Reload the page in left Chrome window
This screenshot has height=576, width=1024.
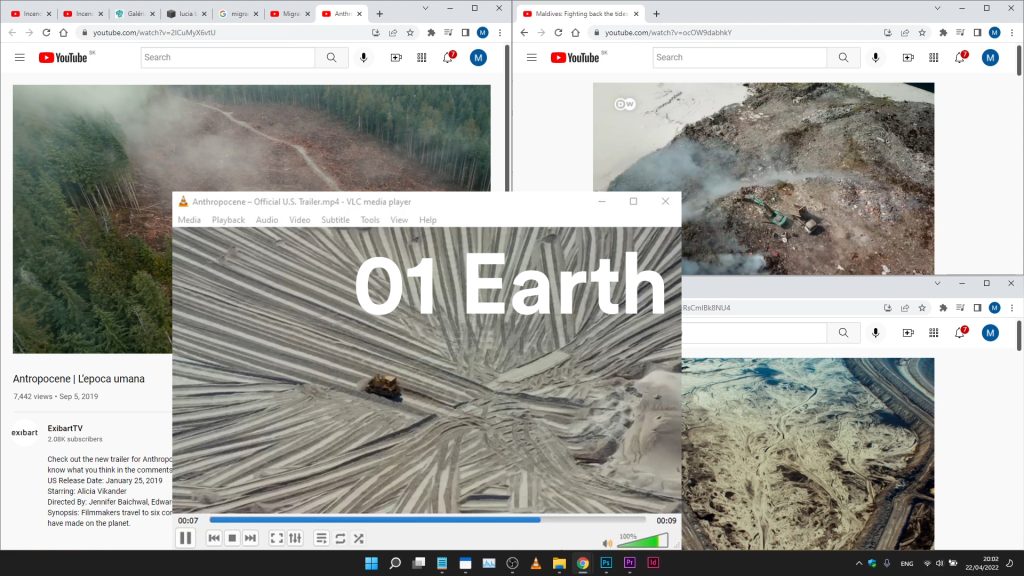pos(46,33)
